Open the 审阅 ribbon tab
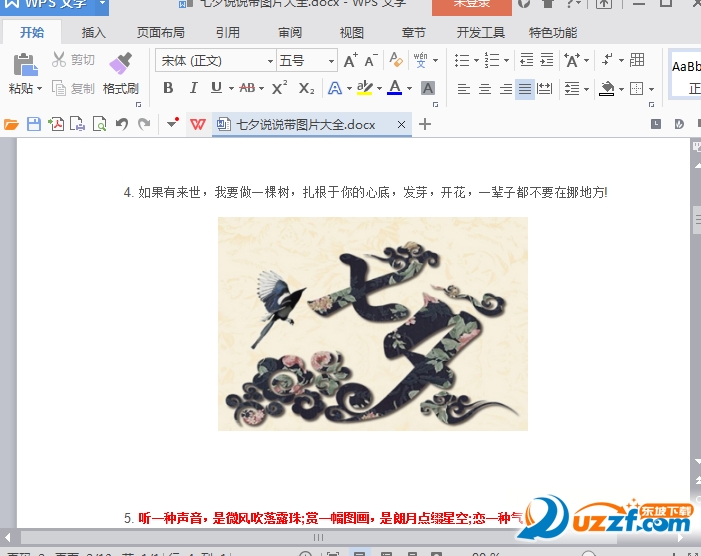Image resolution: width=701 pixels, height=556 pixels. point(290,33)
